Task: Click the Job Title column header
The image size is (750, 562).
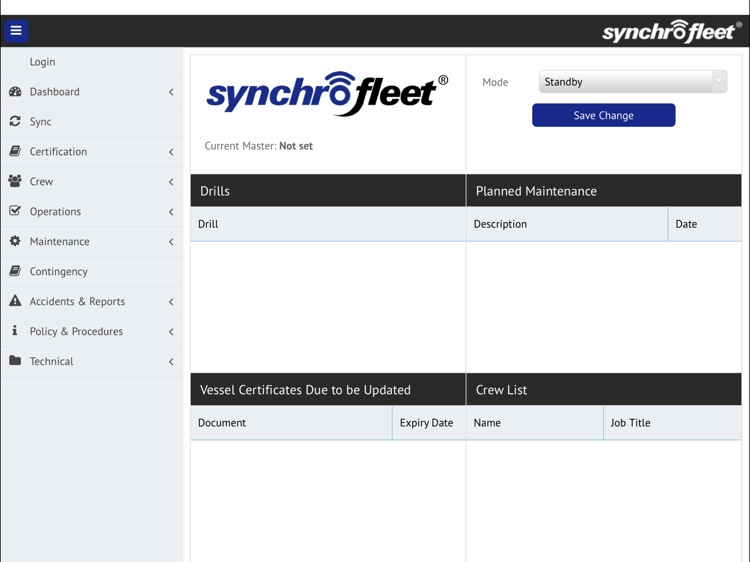Action: (673, 423)
